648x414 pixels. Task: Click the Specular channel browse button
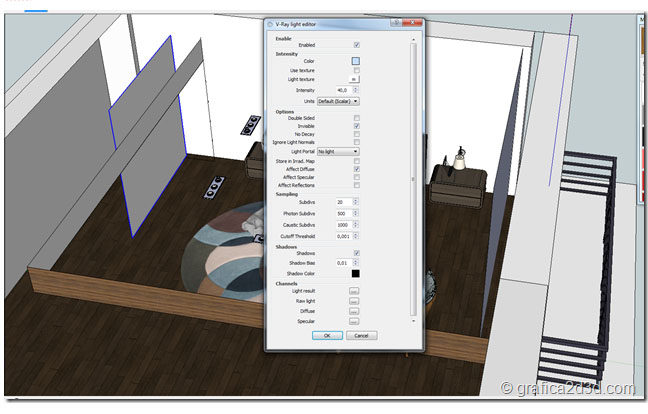[354, 321]
